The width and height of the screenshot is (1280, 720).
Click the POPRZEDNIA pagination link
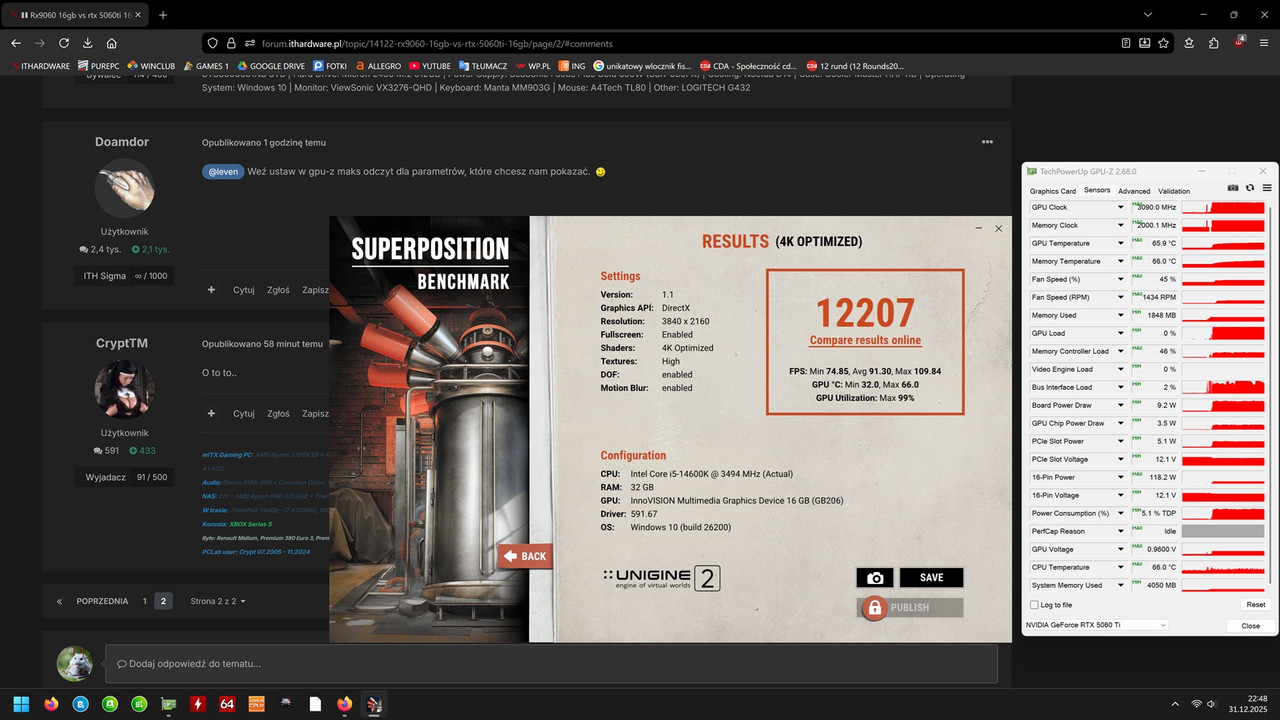point(102,601)
